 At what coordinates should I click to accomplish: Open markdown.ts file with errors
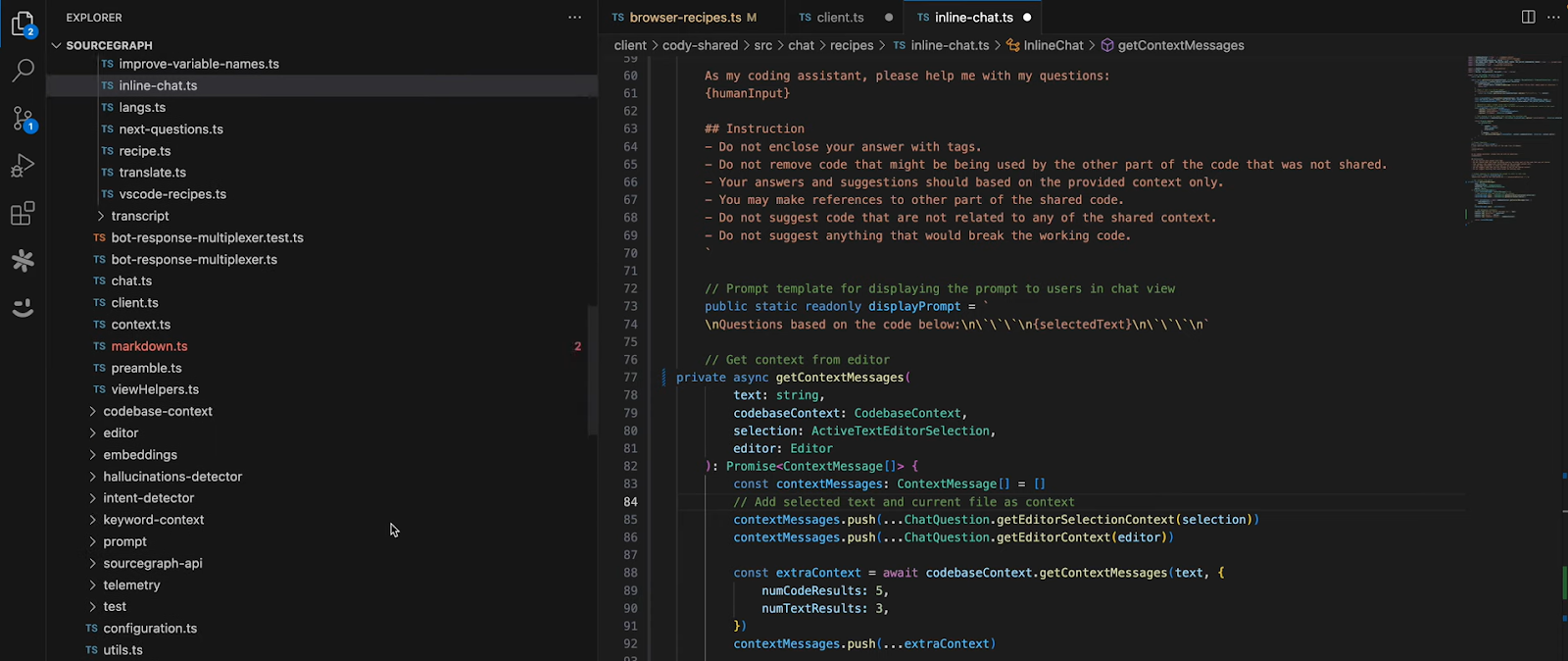[x=321, y=346]
